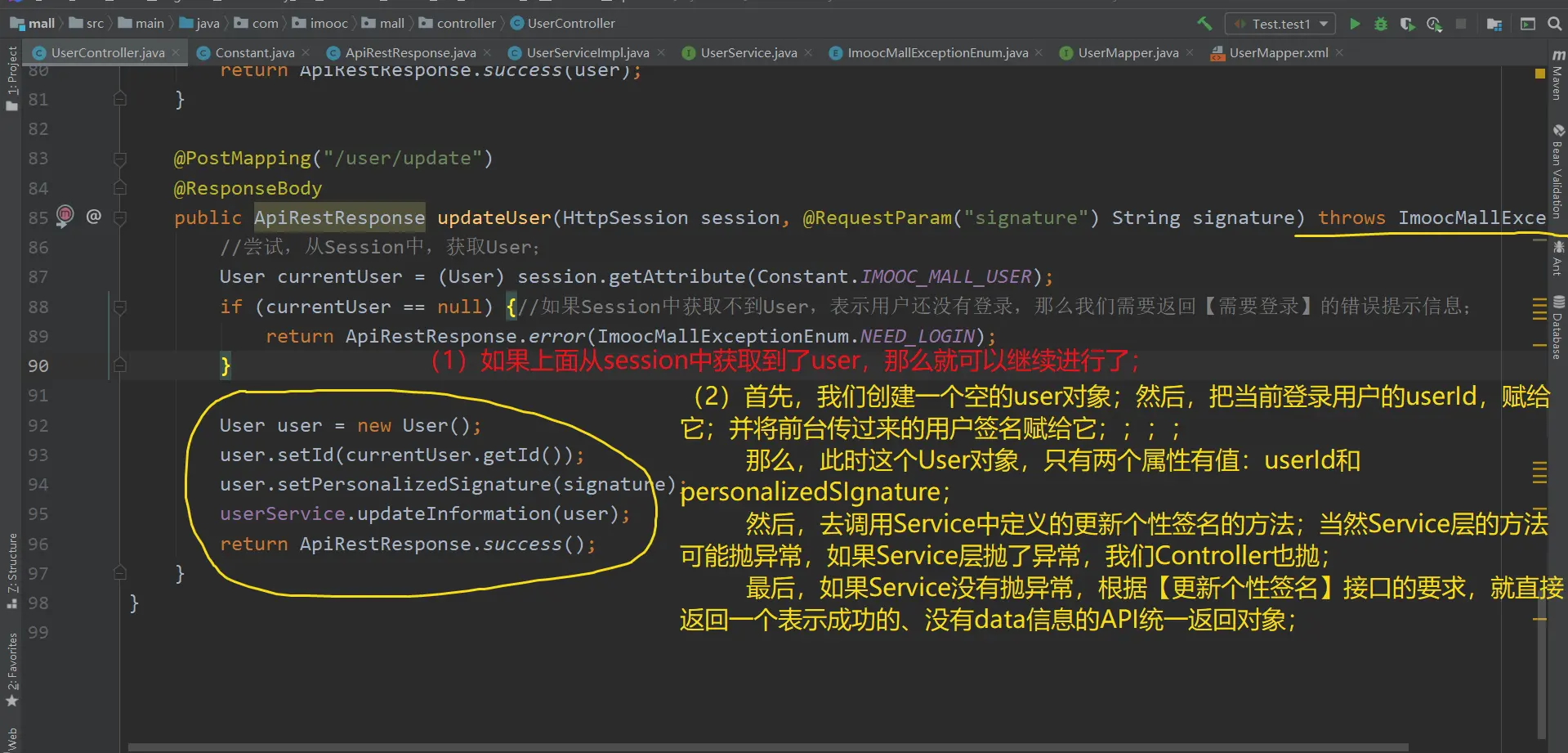This screenshot has height=753, width=1568.
Task: Open Project Structure from the toolbar
Action: click(x=1494, y=24)
